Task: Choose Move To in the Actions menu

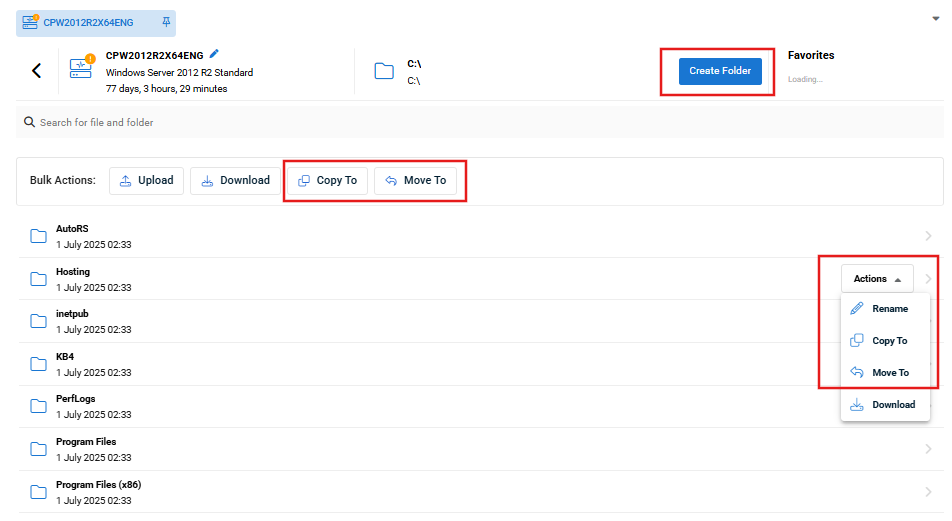Action: [x=885, y=372]
